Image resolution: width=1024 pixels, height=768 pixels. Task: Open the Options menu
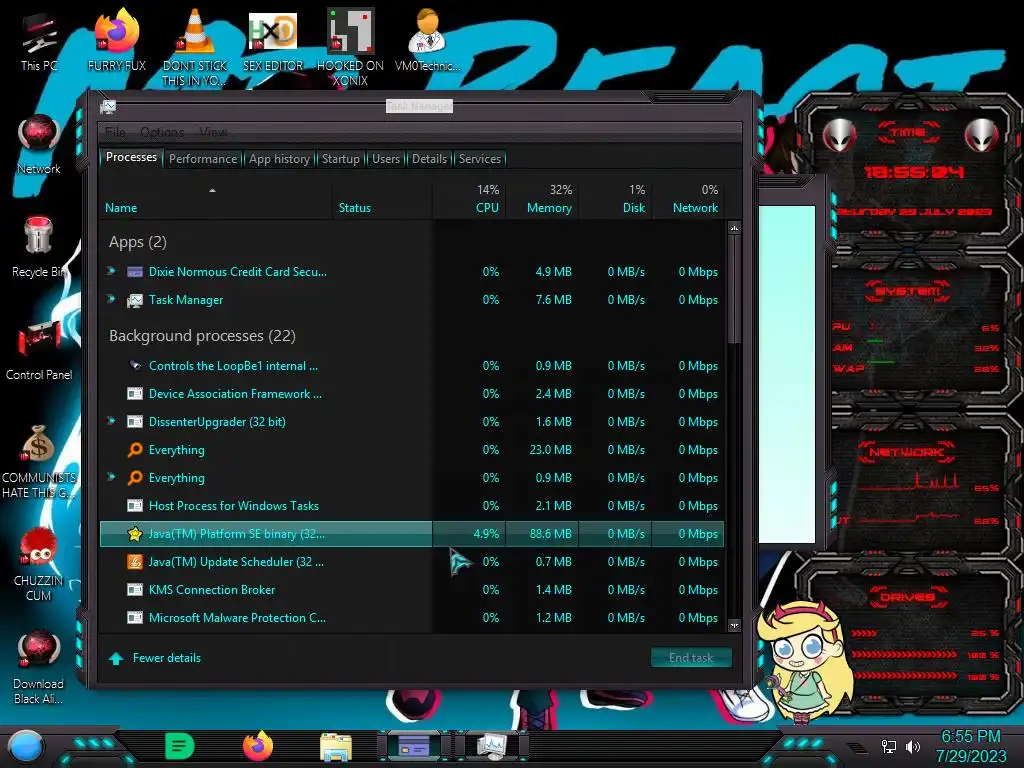(x=162, y=132)
